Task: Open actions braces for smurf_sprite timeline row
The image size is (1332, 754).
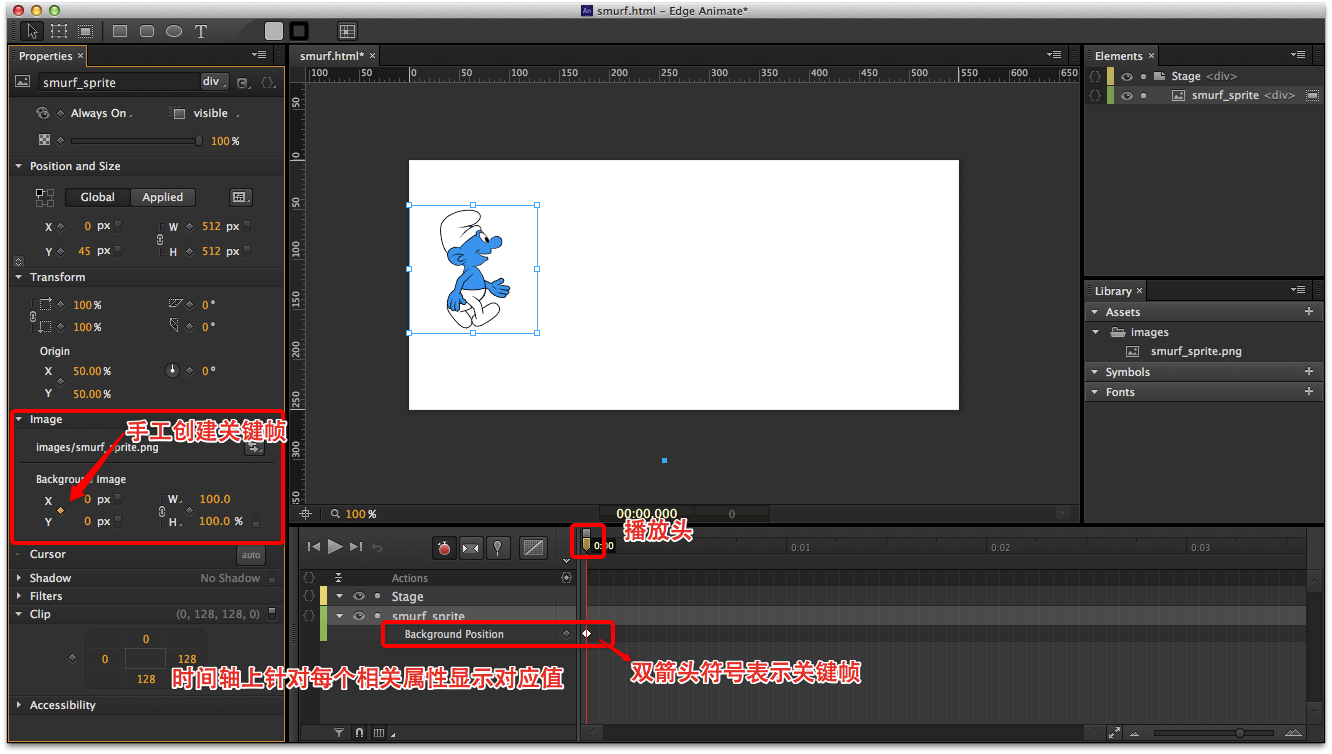Action: coord(309,616)
